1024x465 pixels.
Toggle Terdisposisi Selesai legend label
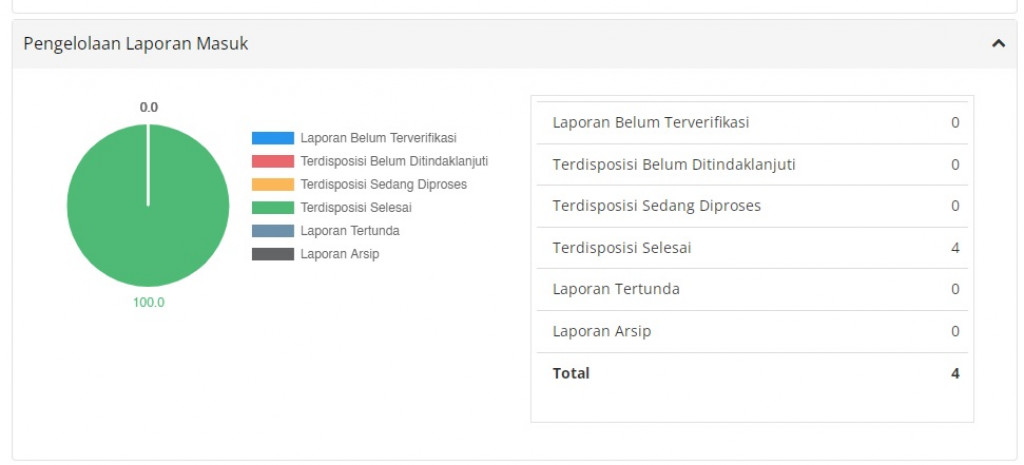[356, 208]
